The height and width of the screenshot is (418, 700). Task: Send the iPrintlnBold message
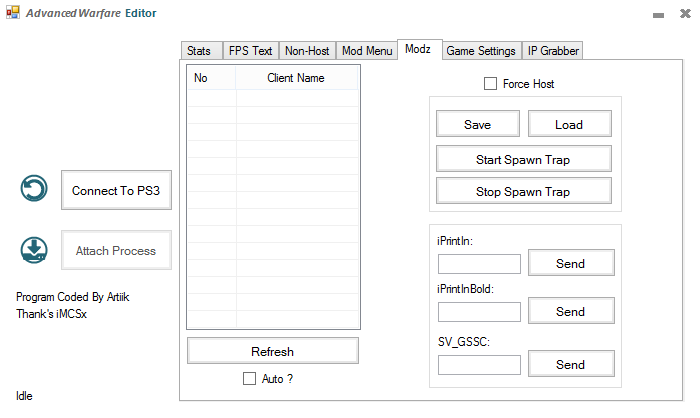571,311
